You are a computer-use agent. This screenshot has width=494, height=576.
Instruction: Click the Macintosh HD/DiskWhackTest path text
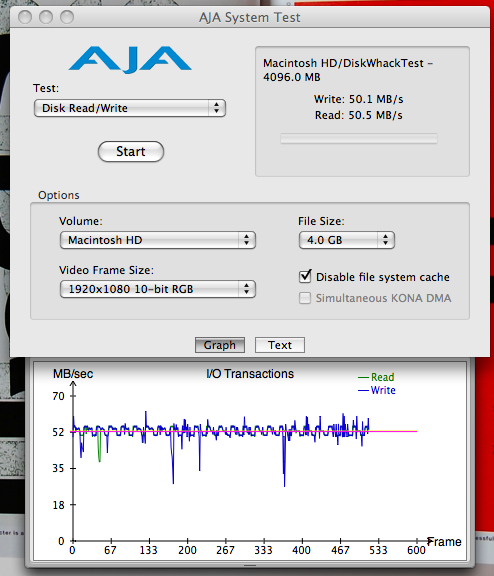348,70
